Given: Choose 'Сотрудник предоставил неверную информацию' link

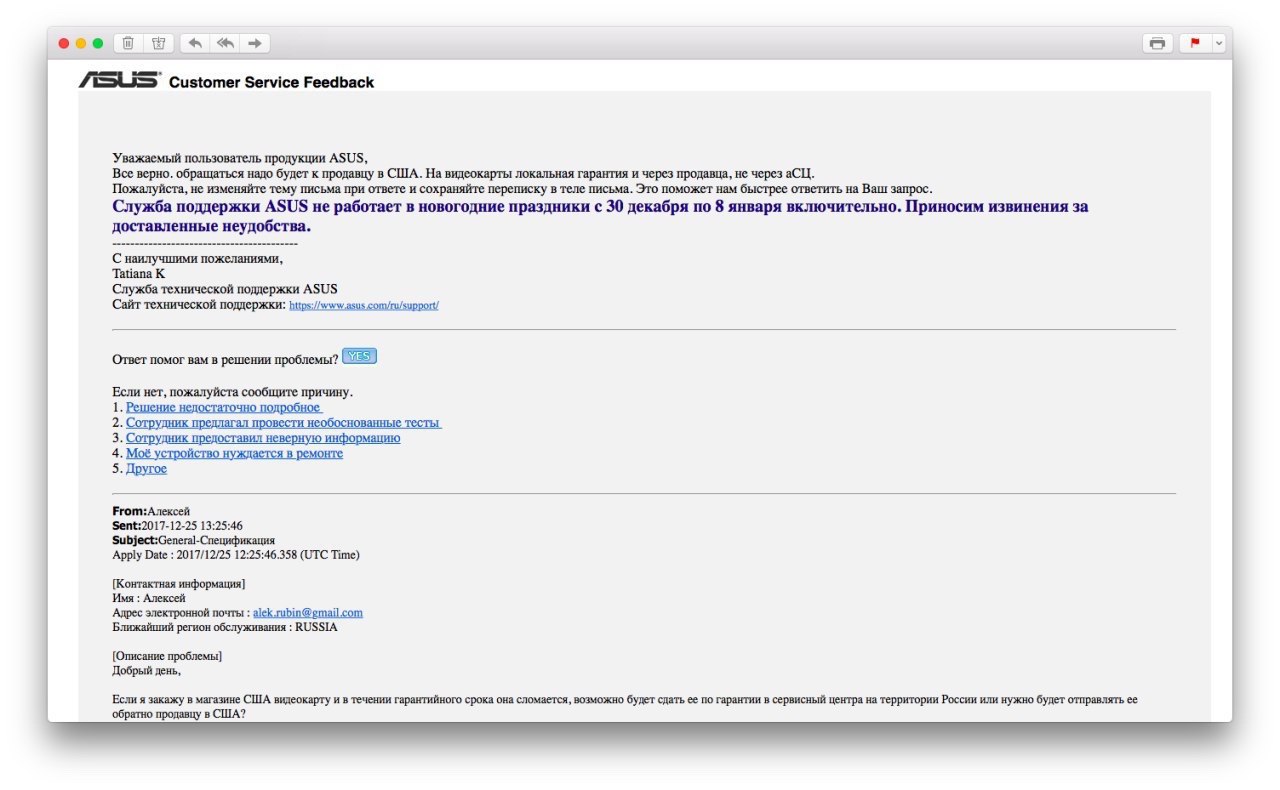Looking at the screenshot, I should coord(263,438).
